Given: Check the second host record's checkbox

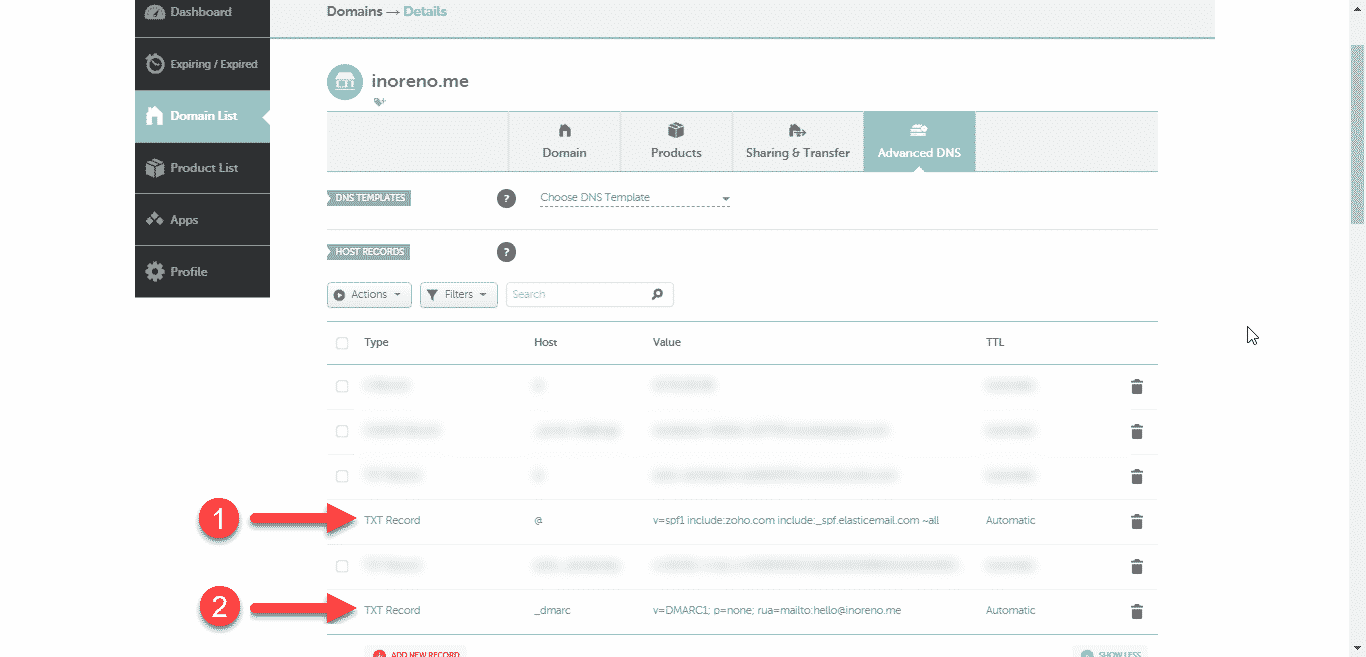Looking at the screenshot, I should coord(342,431).
